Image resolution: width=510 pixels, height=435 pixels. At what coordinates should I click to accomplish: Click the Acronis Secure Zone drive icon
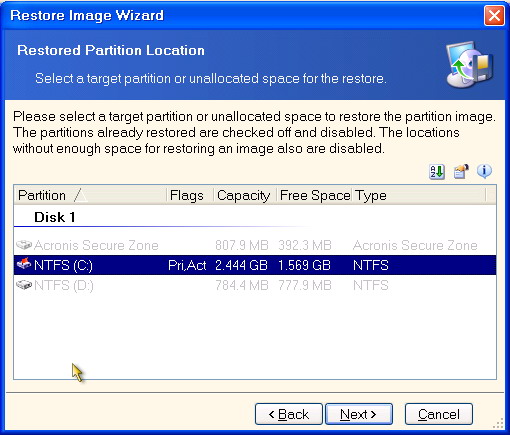(x=24, y=245)
